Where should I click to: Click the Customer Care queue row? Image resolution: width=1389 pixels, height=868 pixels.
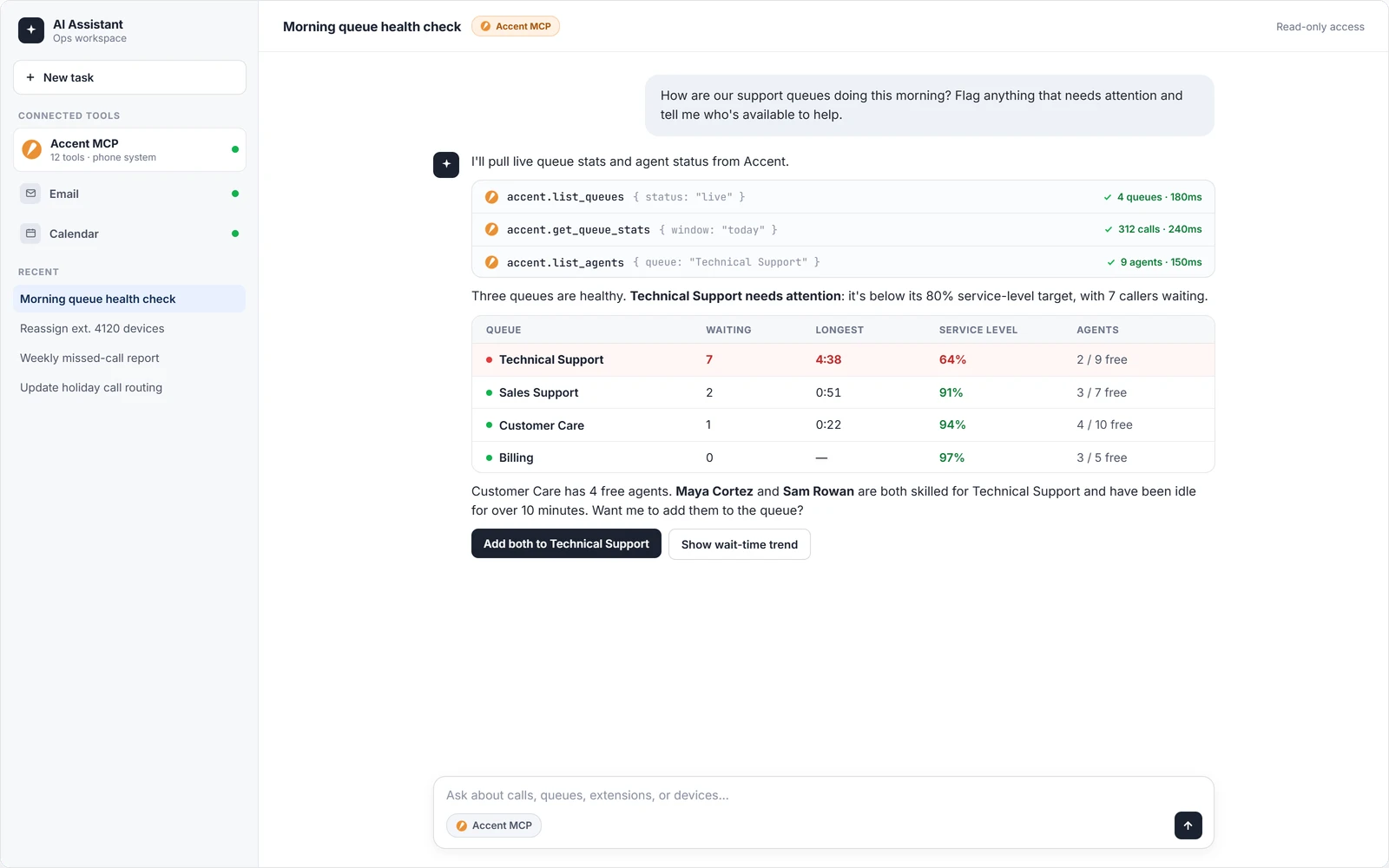click(843, 424)
